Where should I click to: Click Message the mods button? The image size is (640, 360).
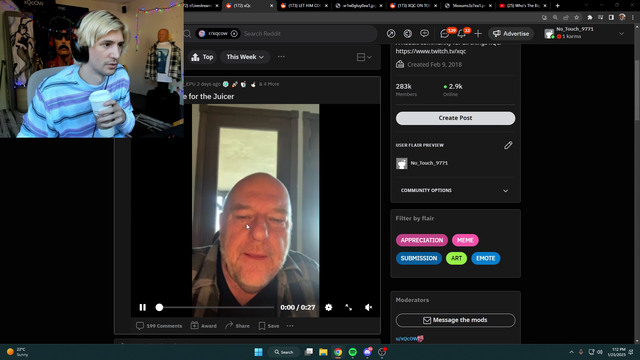point(456,320)
